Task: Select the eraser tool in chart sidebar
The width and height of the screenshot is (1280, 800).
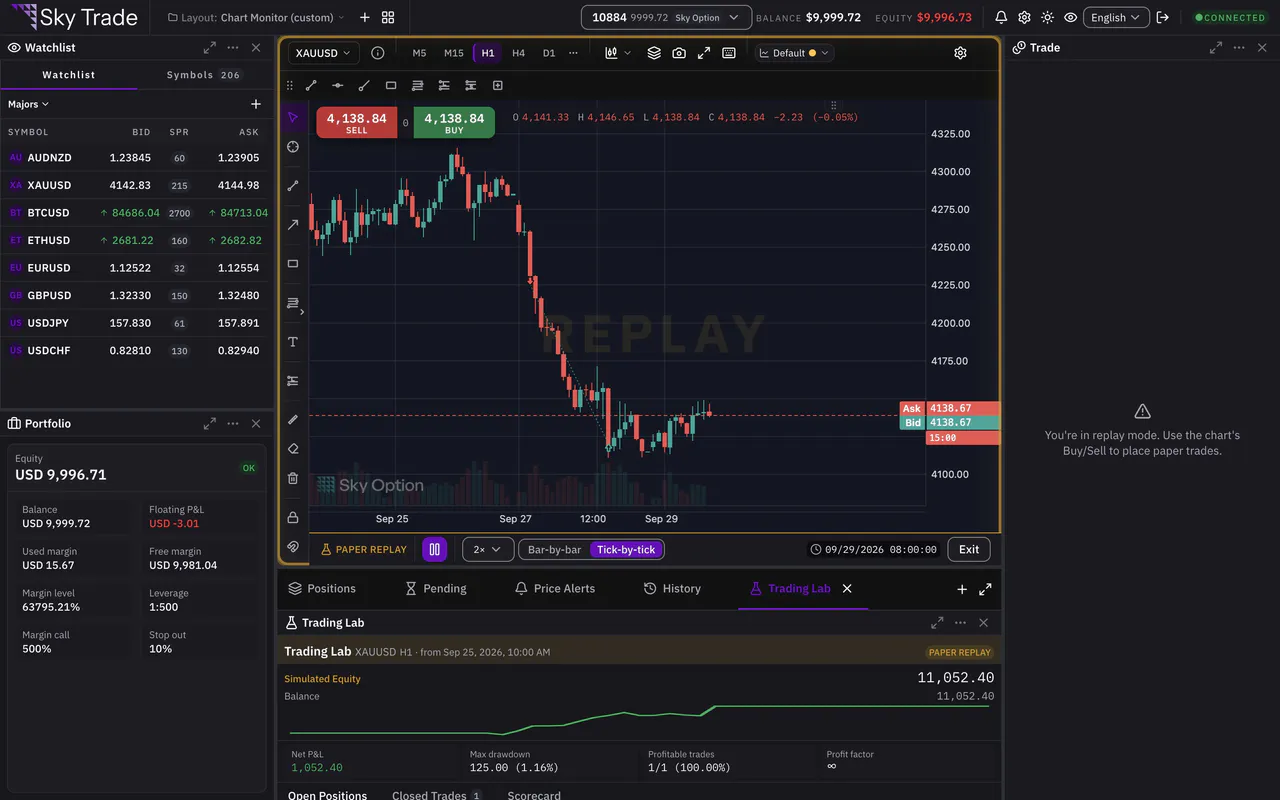Action: 293,449
